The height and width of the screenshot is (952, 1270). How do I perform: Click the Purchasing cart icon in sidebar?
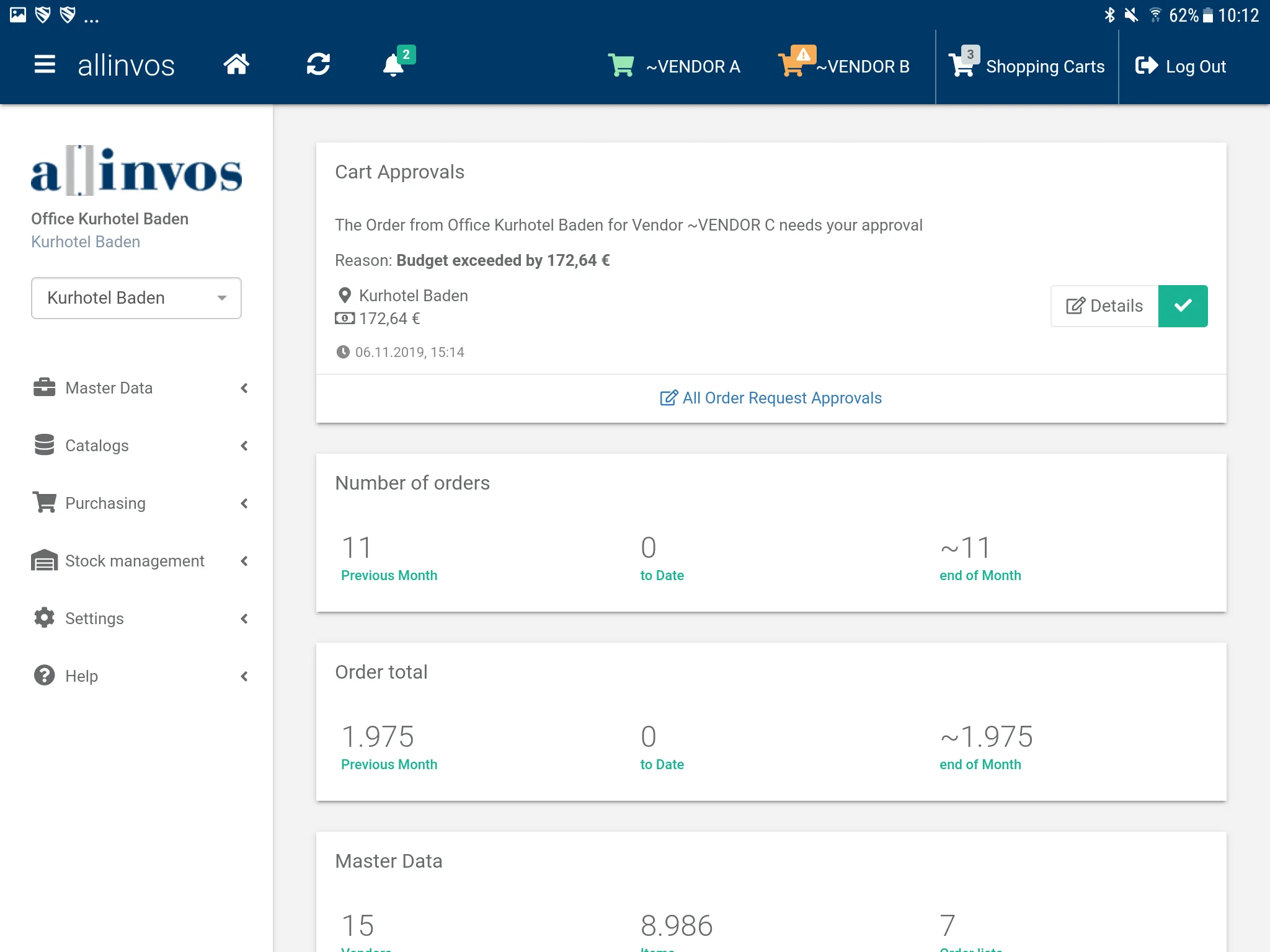click(x=44, y=502)
